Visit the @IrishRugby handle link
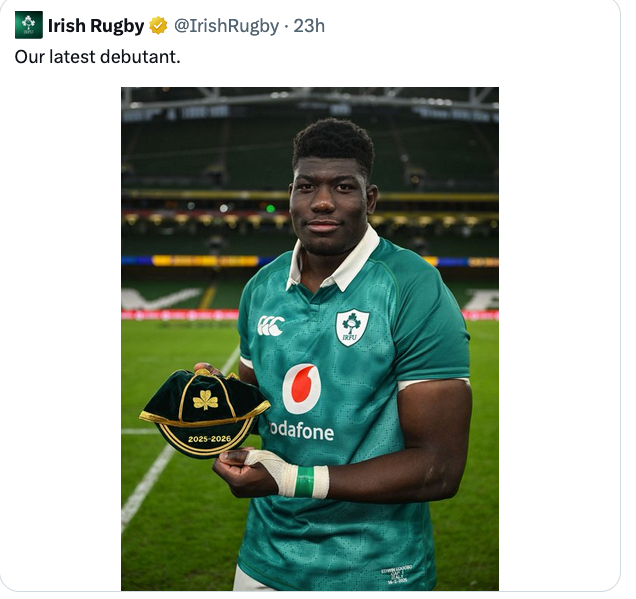Screen dimensions: 636x599 226,26
